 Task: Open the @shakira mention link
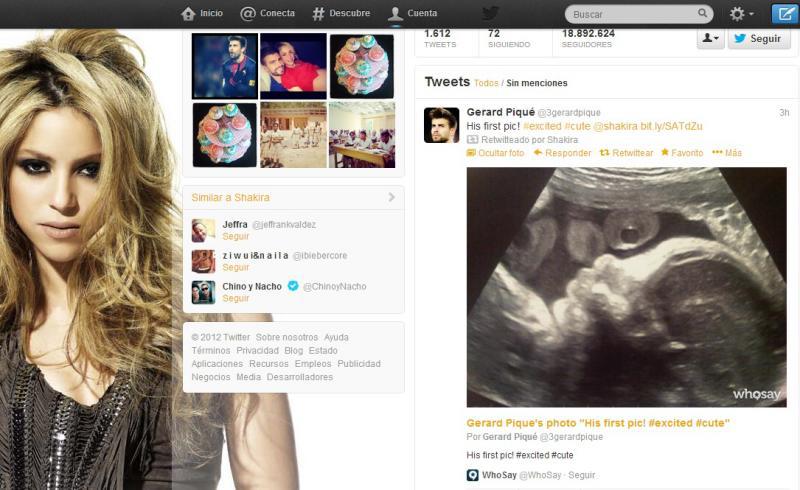pos(615,126)
